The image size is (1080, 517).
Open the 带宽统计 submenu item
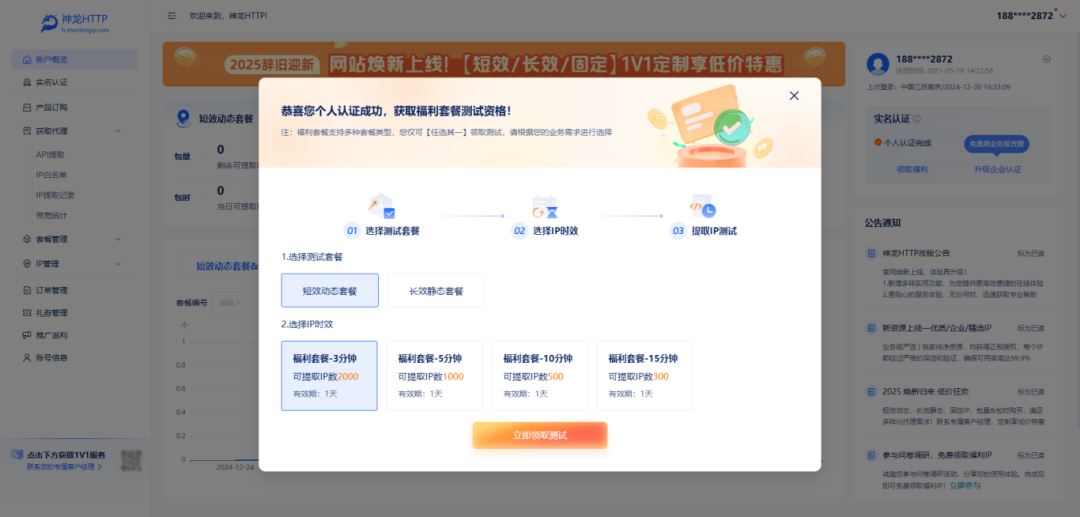point(51,215)
